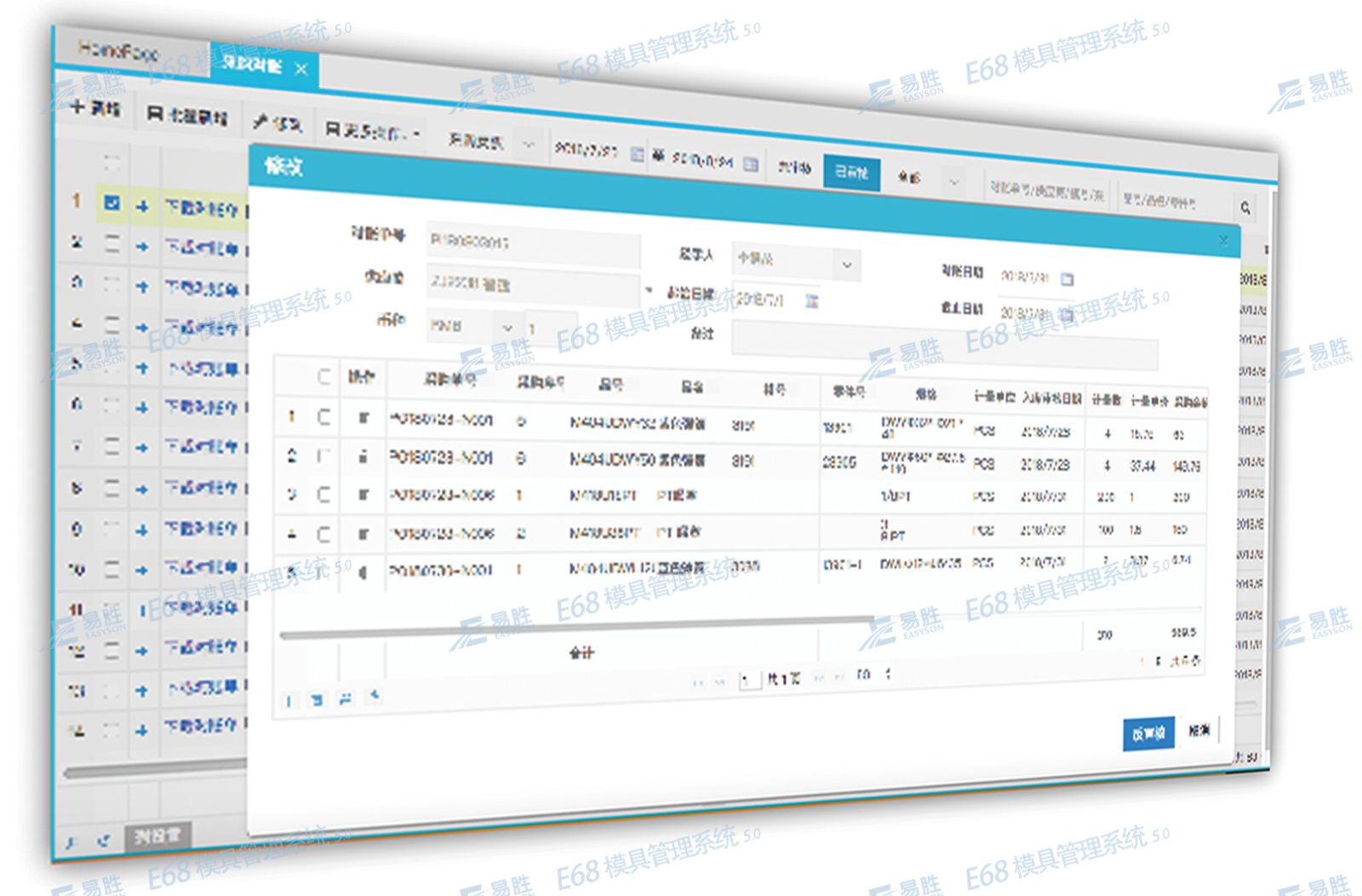Switch to the HomePage tab
The width and height of the screenshot is (1362, 896).
pyautogui.click(x=118, y=51)
